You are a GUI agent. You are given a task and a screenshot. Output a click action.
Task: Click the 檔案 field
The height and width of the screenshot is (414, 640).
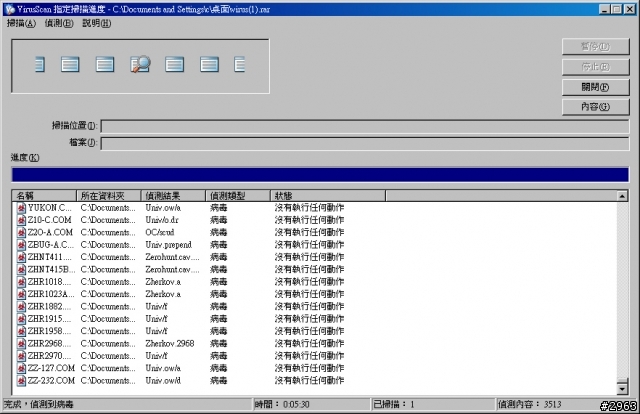tap(365, 143)
